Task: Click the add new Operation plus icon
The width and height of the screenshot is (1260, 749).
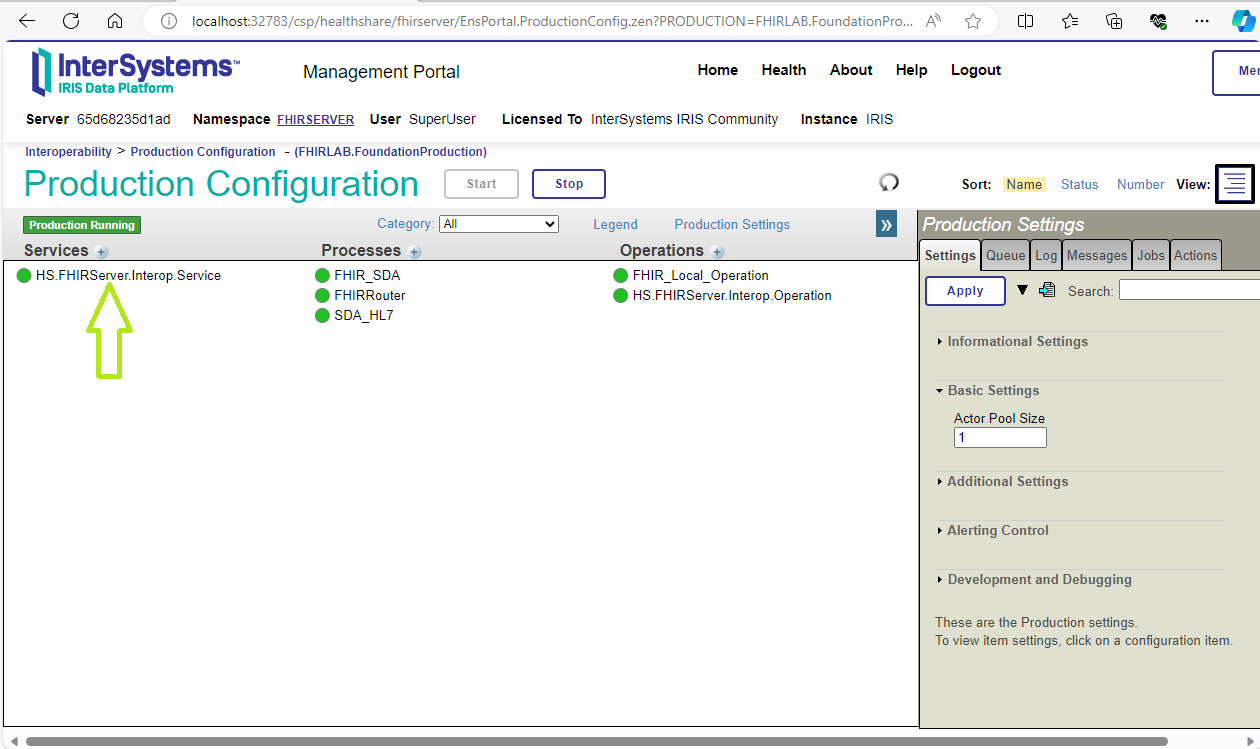Action: tap(718, 252)
